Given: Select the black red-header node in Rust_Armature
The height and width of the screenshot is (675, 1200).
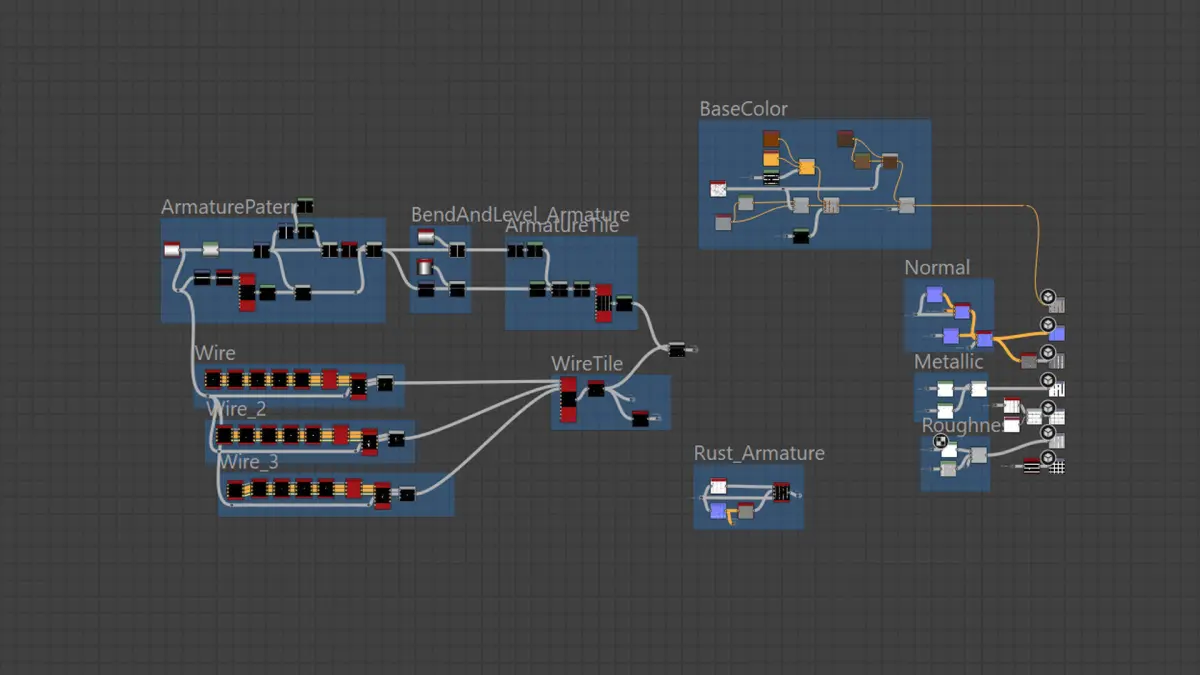Looking at the screenshot, I should [x=781, y=492].
